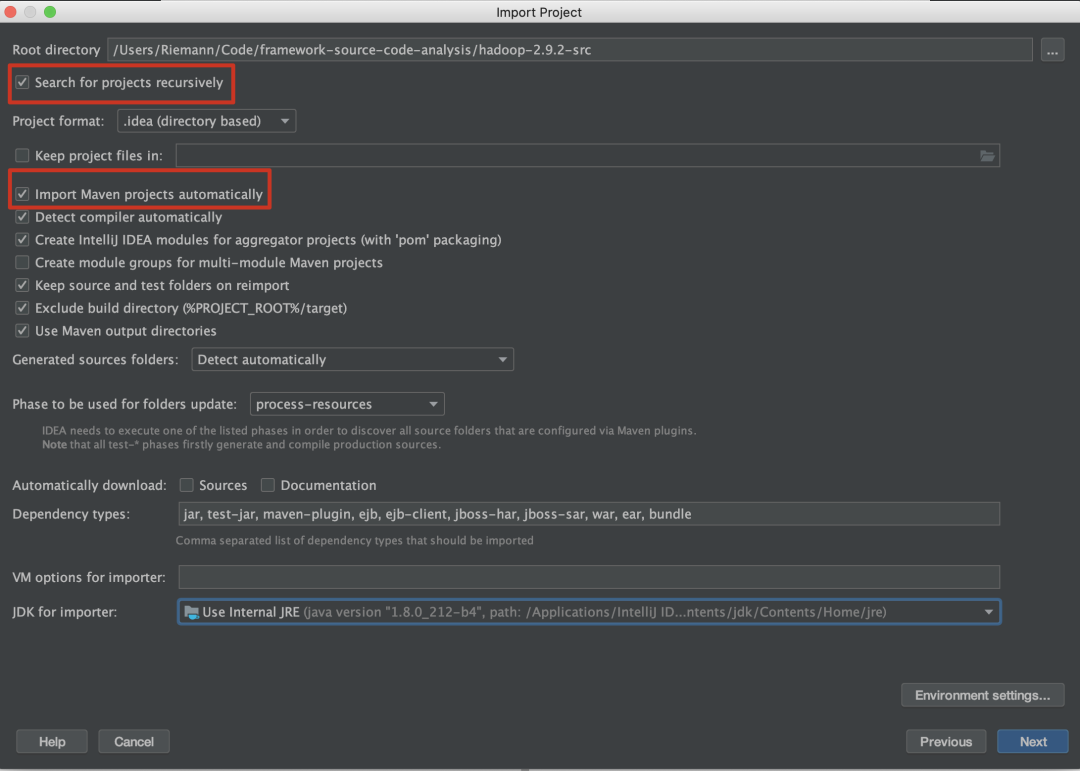Toggle Import Maven projects automatically checkbox
The width and height of the screenshot is (1080, 771).
(x=22, y=194)
